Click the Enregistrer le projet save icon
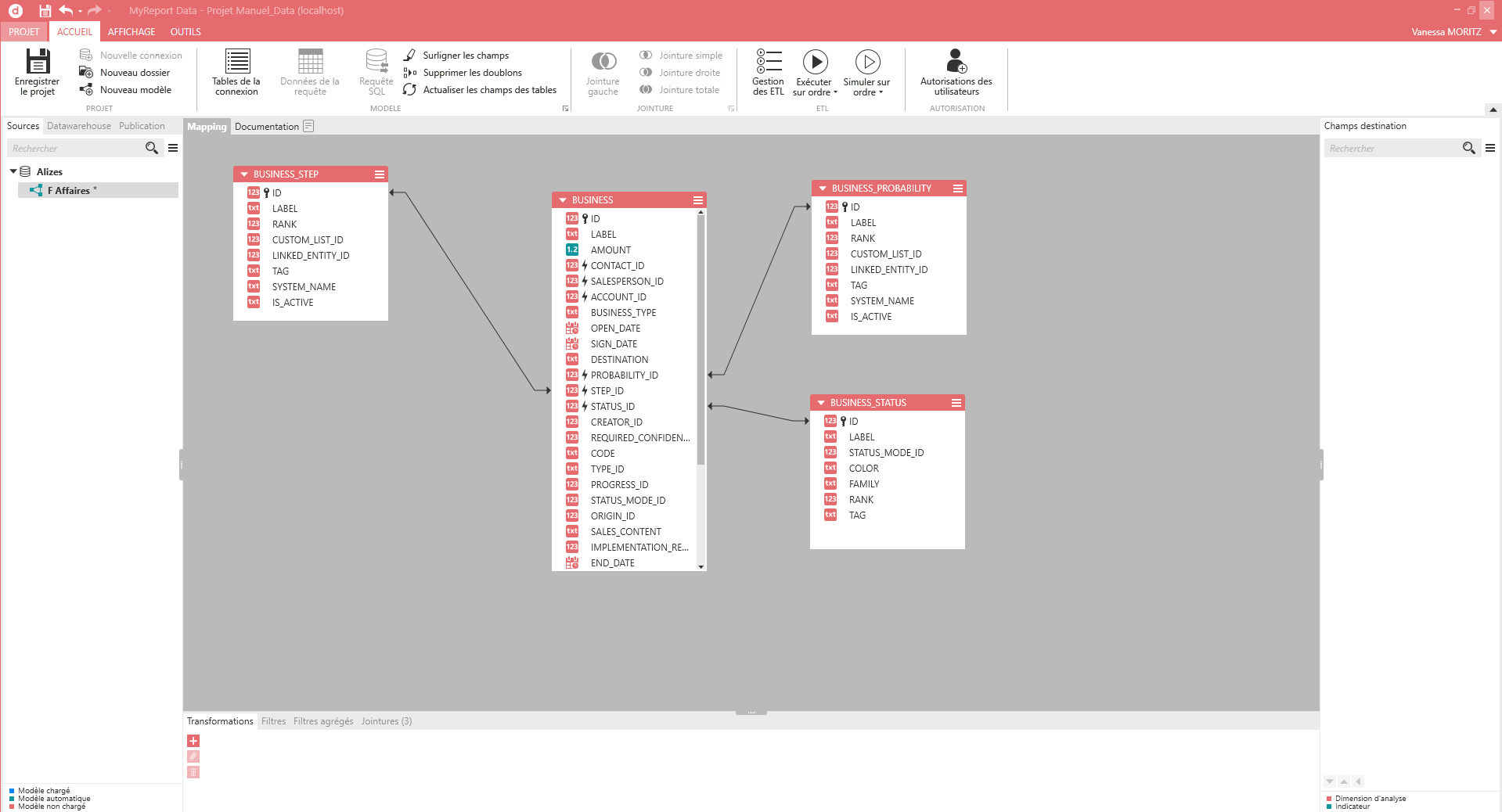1502x812 pixels. [x=38, y=62]
